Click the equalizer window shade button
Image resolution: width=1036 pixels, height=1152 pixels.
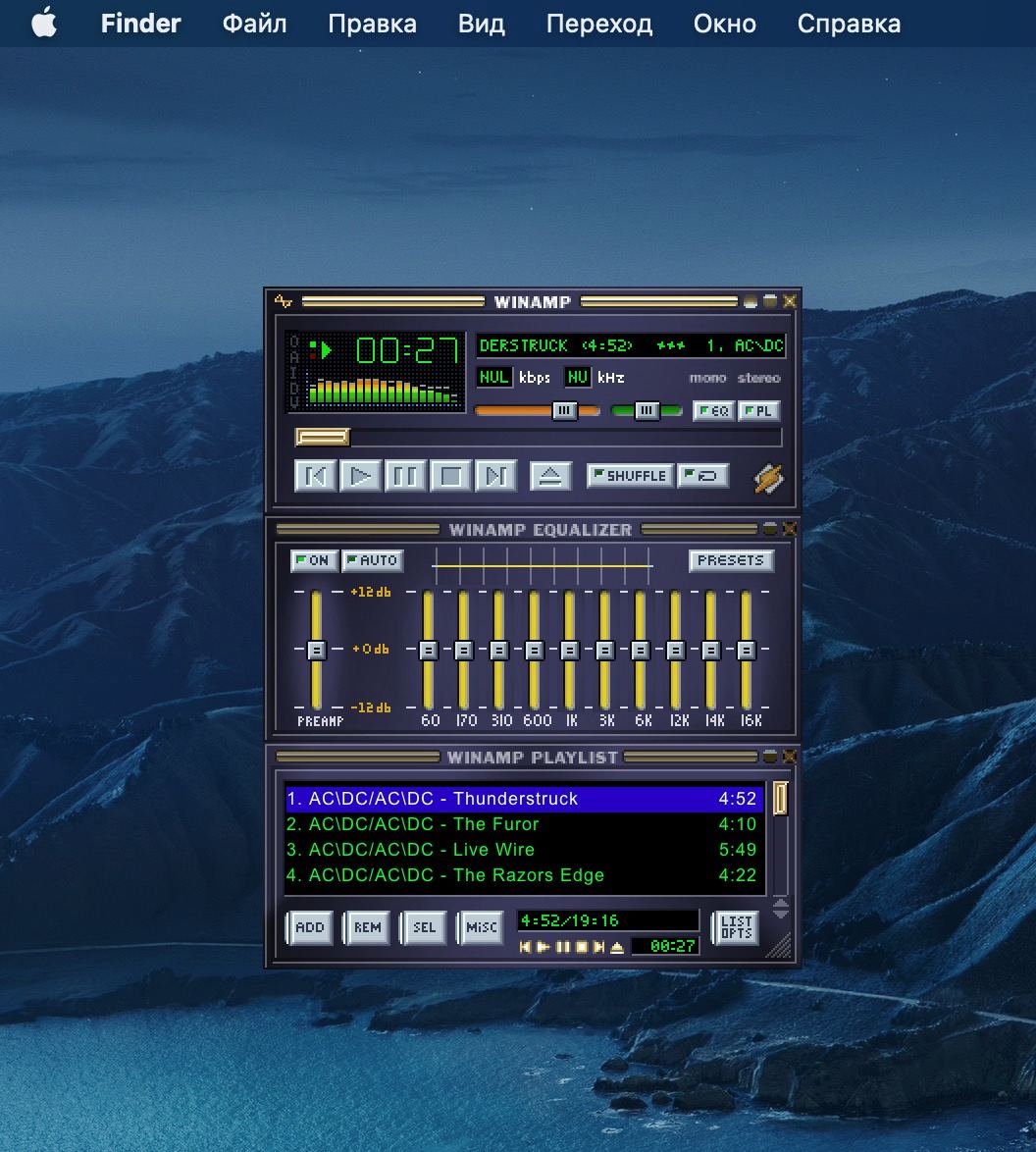pos(770,529)
